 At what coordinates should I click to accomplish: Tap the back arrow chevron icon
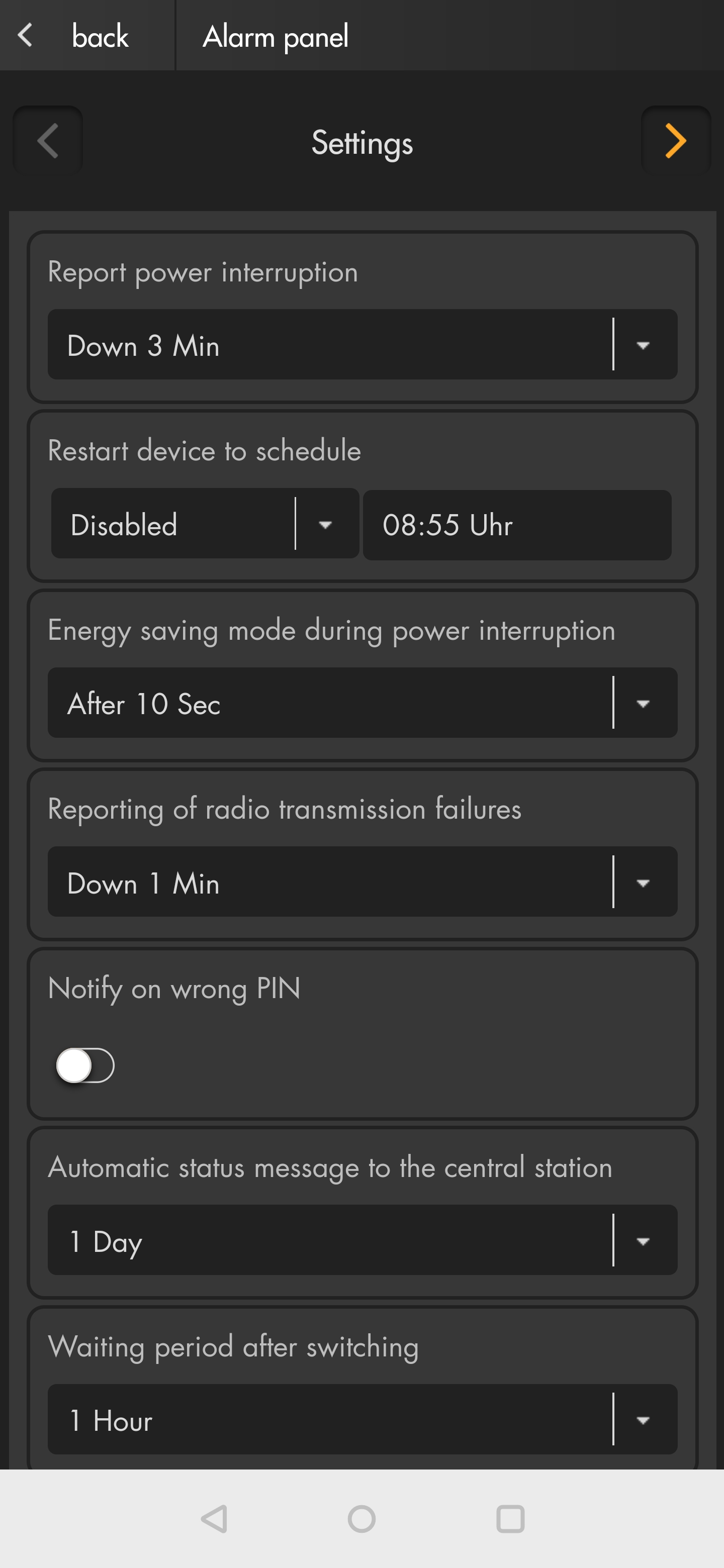click(x=26, y=35)
